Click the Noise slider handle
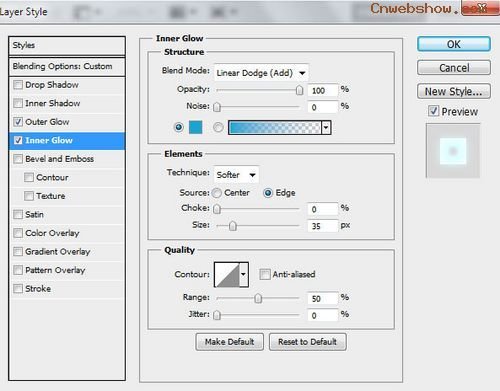The image size is (500, 391). click(217, 107)
